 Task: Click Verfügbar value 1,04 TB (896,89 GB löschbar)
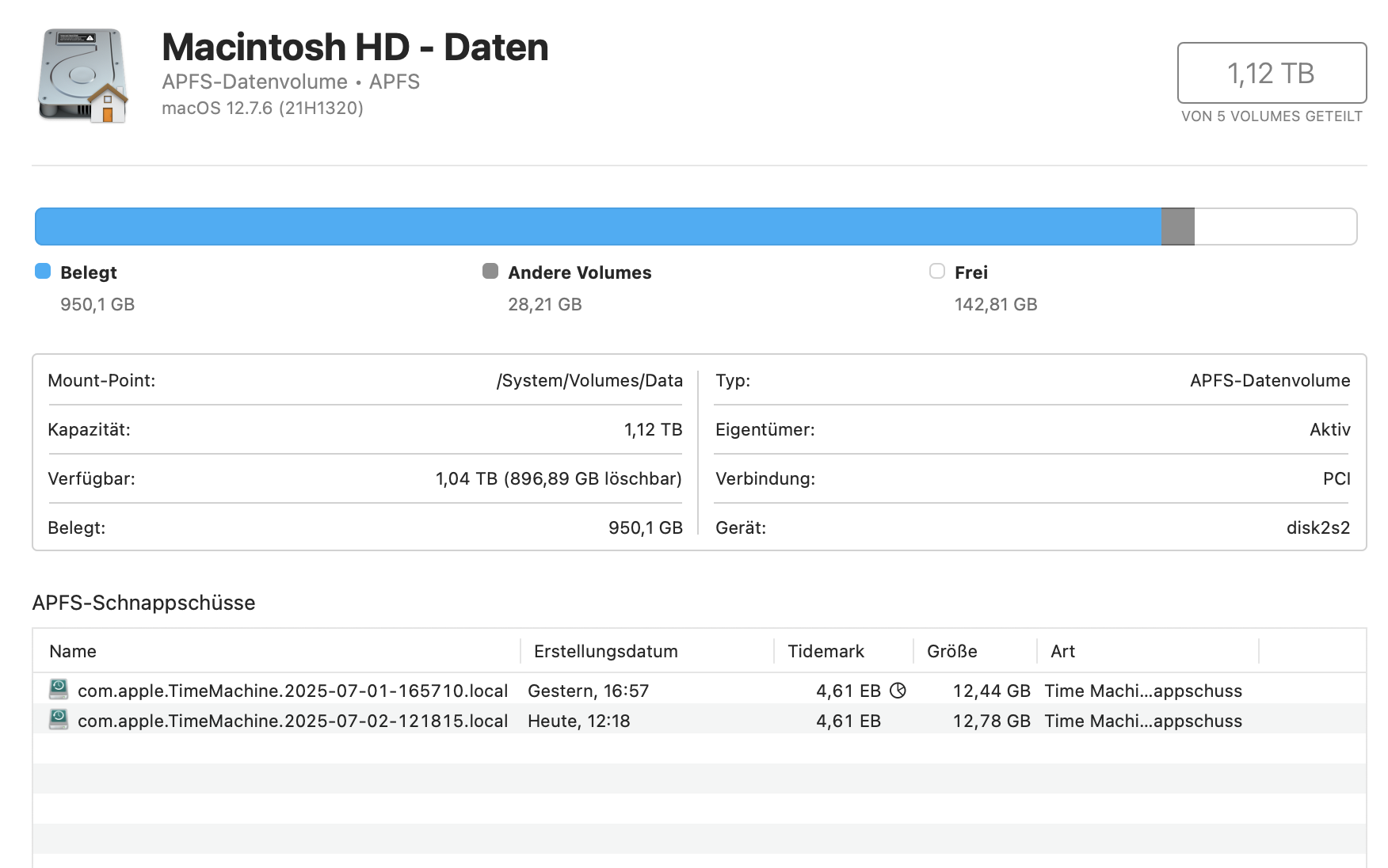tap(559, 478)
